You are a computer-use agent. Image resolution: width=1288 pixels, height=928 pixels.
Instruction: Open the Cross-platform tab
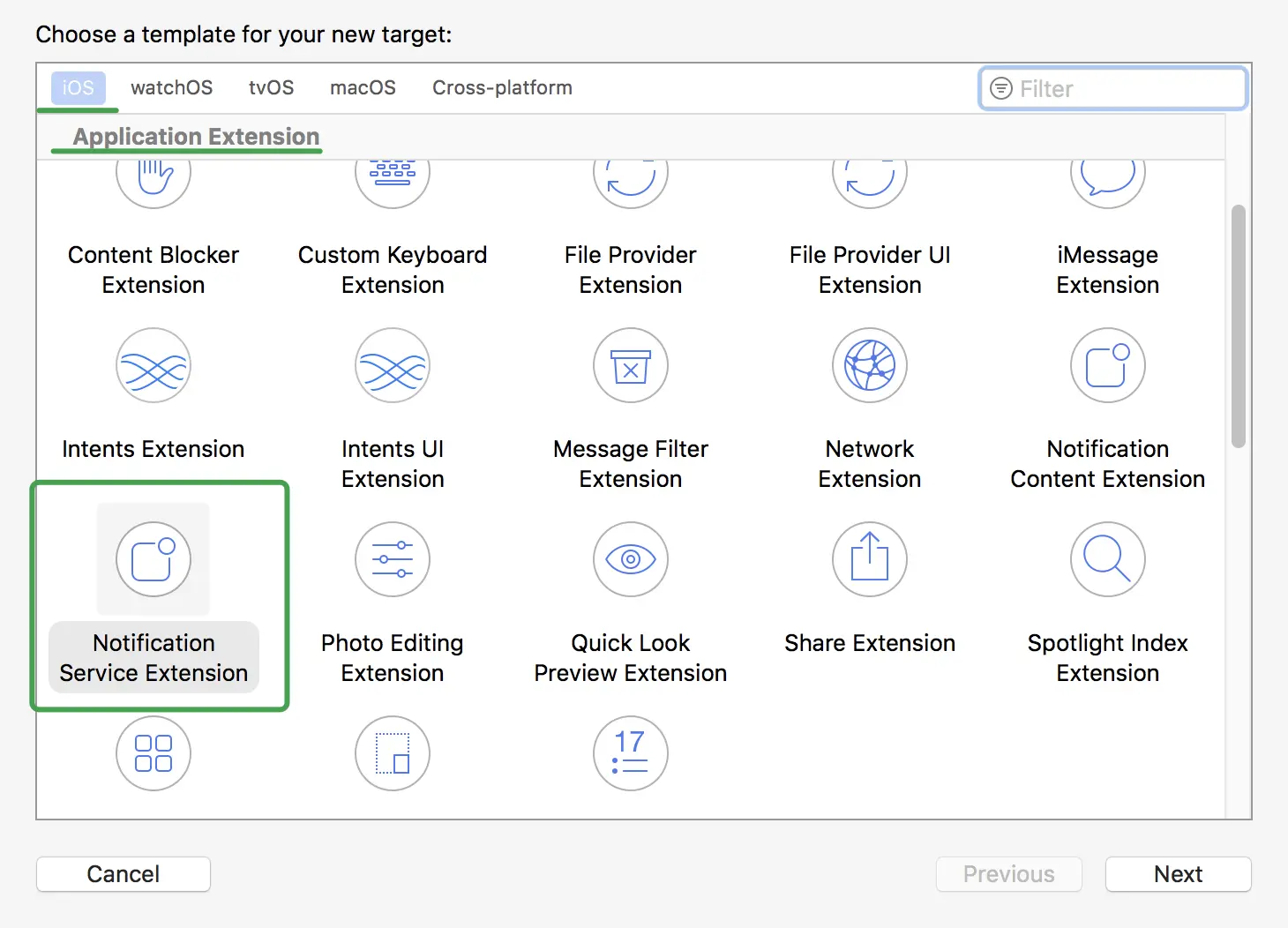(x=502, y=88)
